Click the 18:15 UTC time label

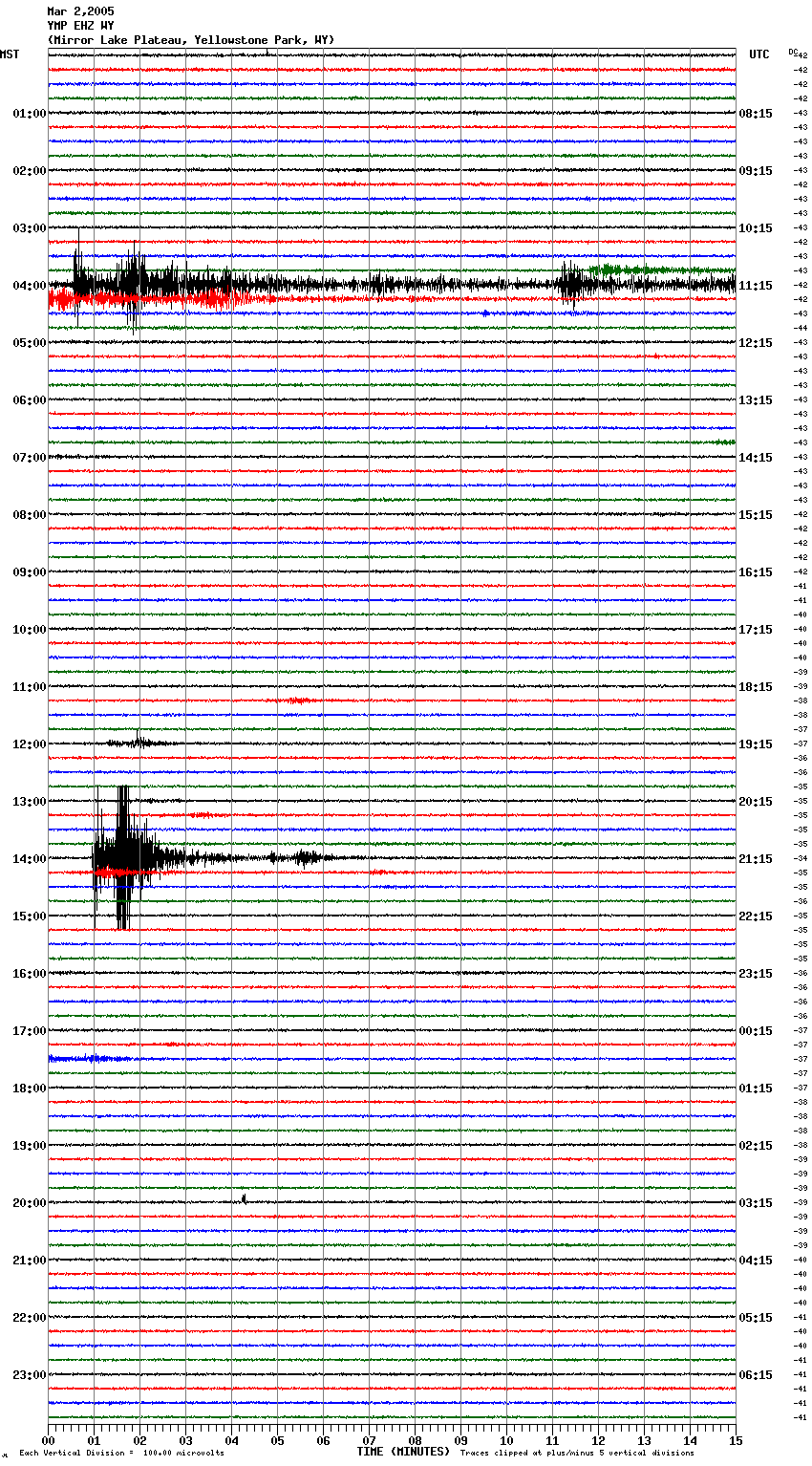tap(756, 687)
